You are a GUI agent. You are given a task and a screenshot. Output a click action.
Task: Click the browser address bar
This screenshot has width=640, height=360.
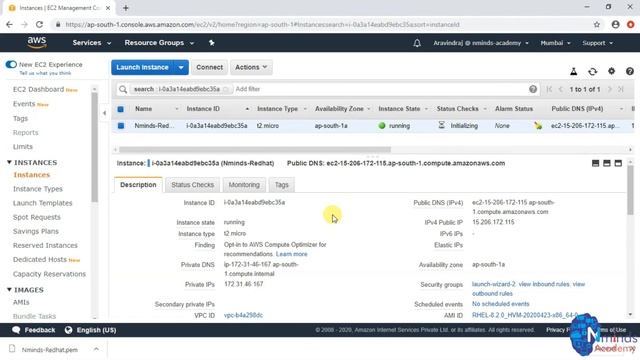(262, 24)
